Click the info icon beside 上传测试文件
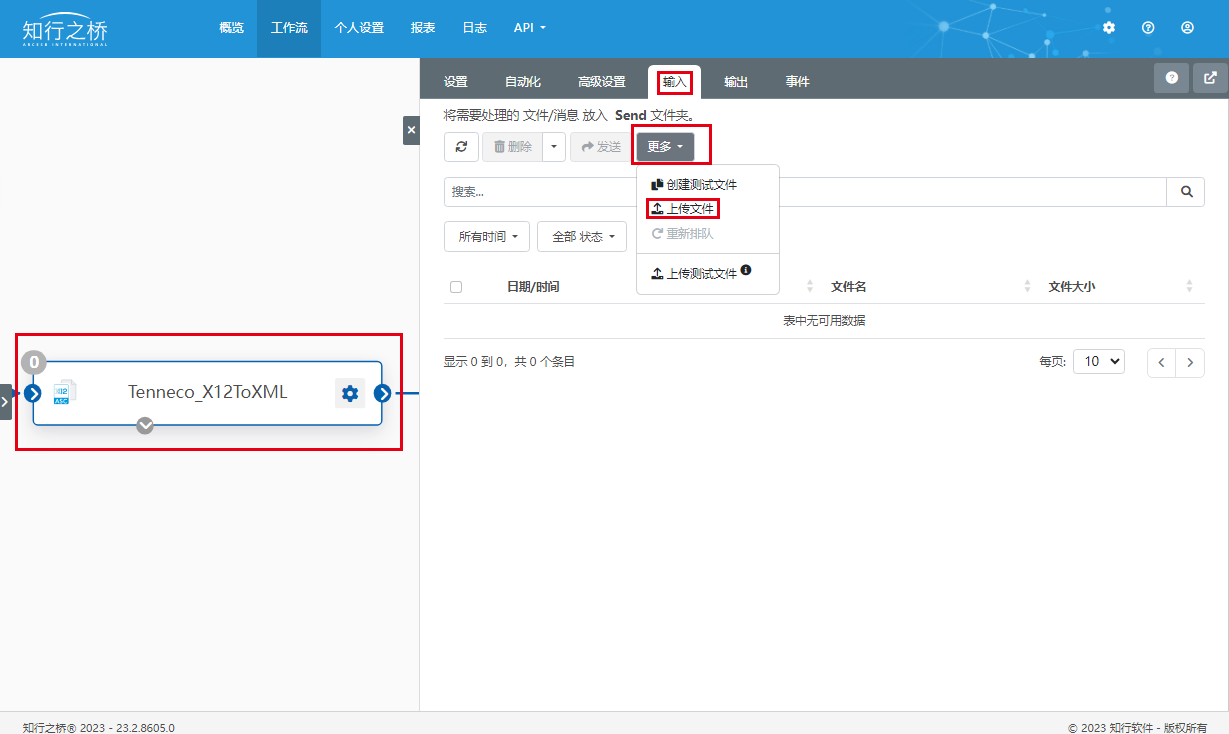 (746, 270)
